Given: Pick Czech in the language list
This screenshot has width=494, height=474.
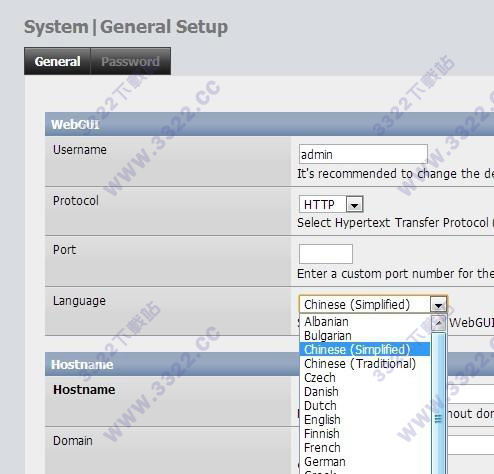Looking at the screenshot, I should [365, 378].
